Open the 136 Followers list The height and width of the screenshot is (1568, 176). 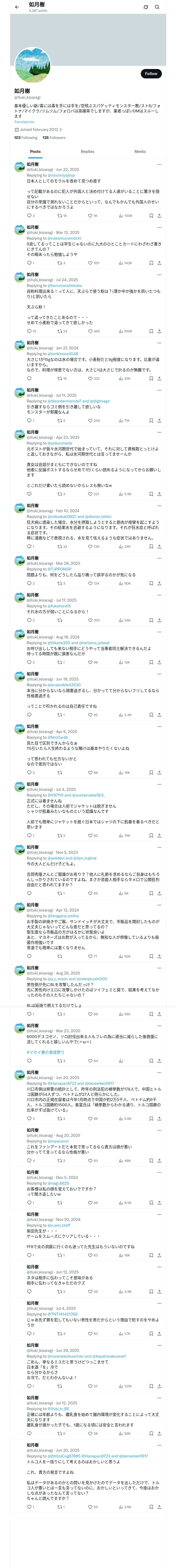pos(54,137)
